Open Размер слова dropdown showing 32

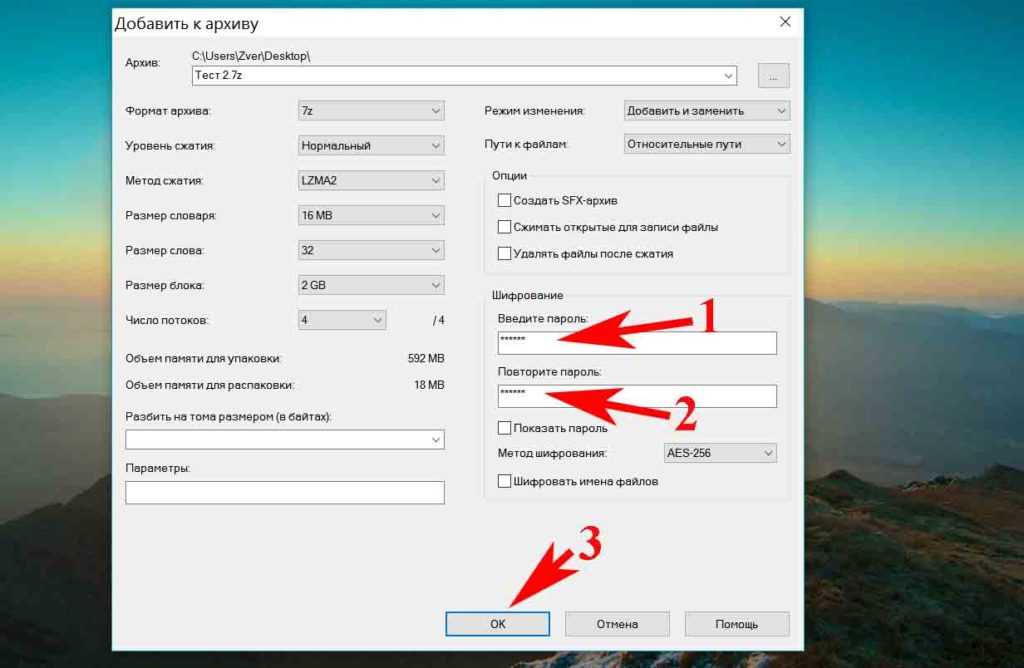point(371,250)
